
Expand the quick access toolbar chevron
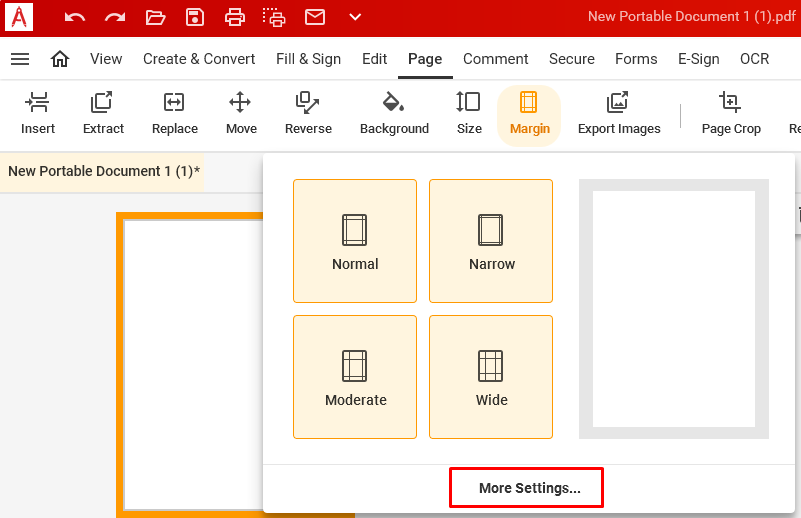[x=355, y=17]
